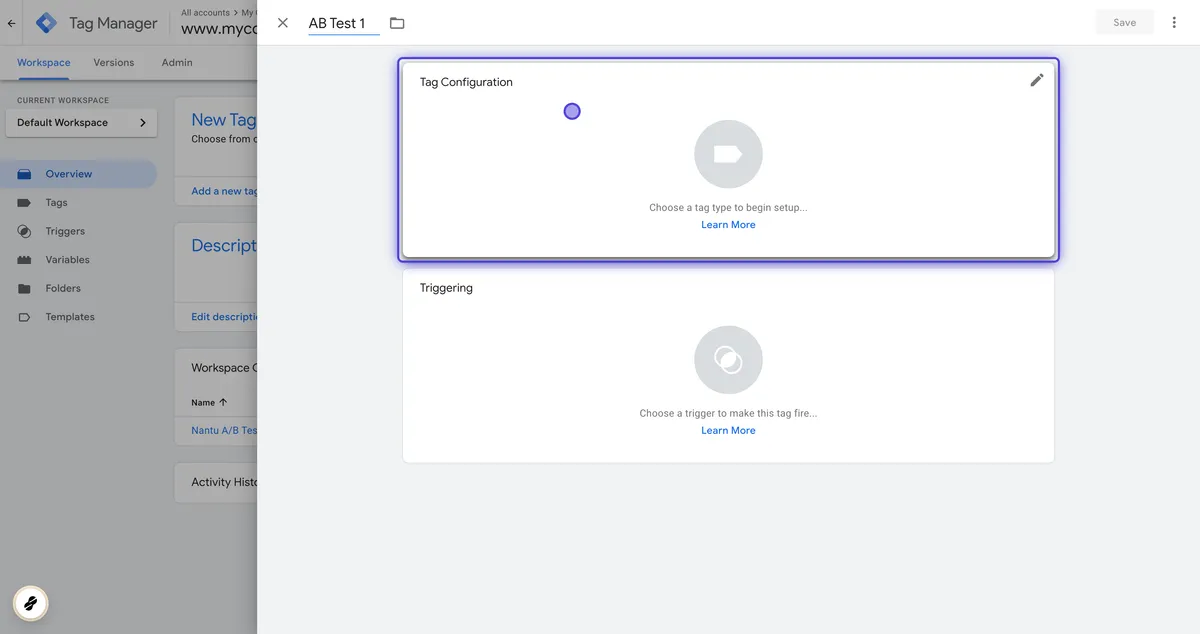1200x634 pixels.
Task: Click the Save button
Action: point(1125,22)
